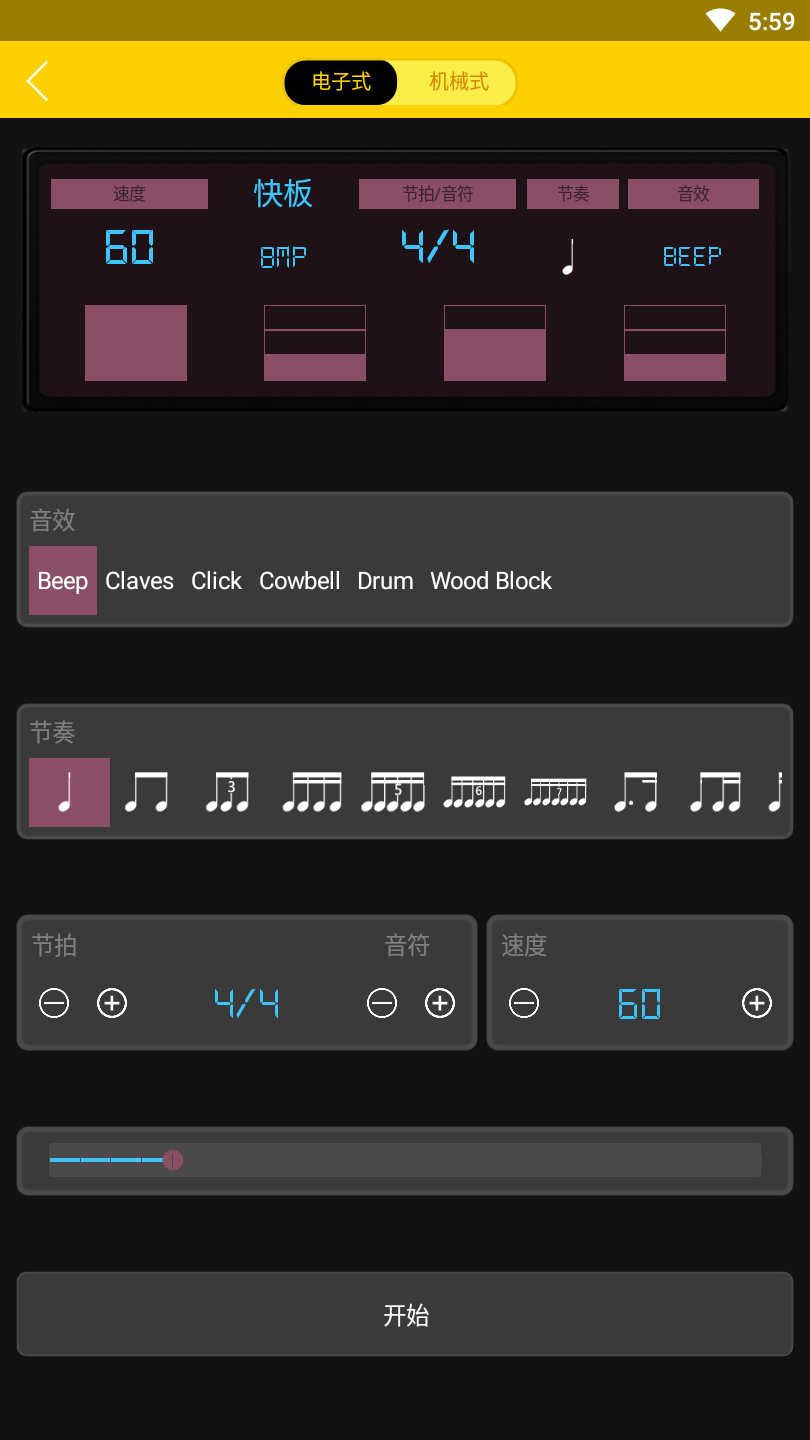Image resolution: width=810 pixels, height=1440 pixels.
Task: Select the Claves sound effect
Action: [x=139, y=581]
